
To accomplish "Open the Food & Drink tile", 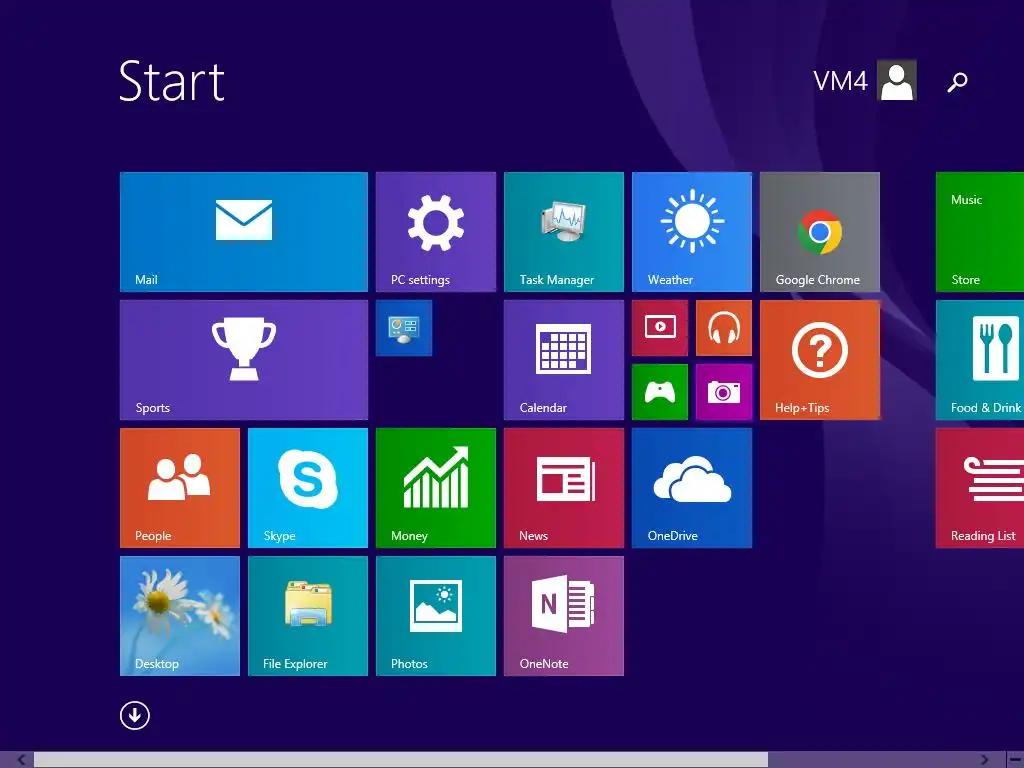I will click(x=980, y=360).
